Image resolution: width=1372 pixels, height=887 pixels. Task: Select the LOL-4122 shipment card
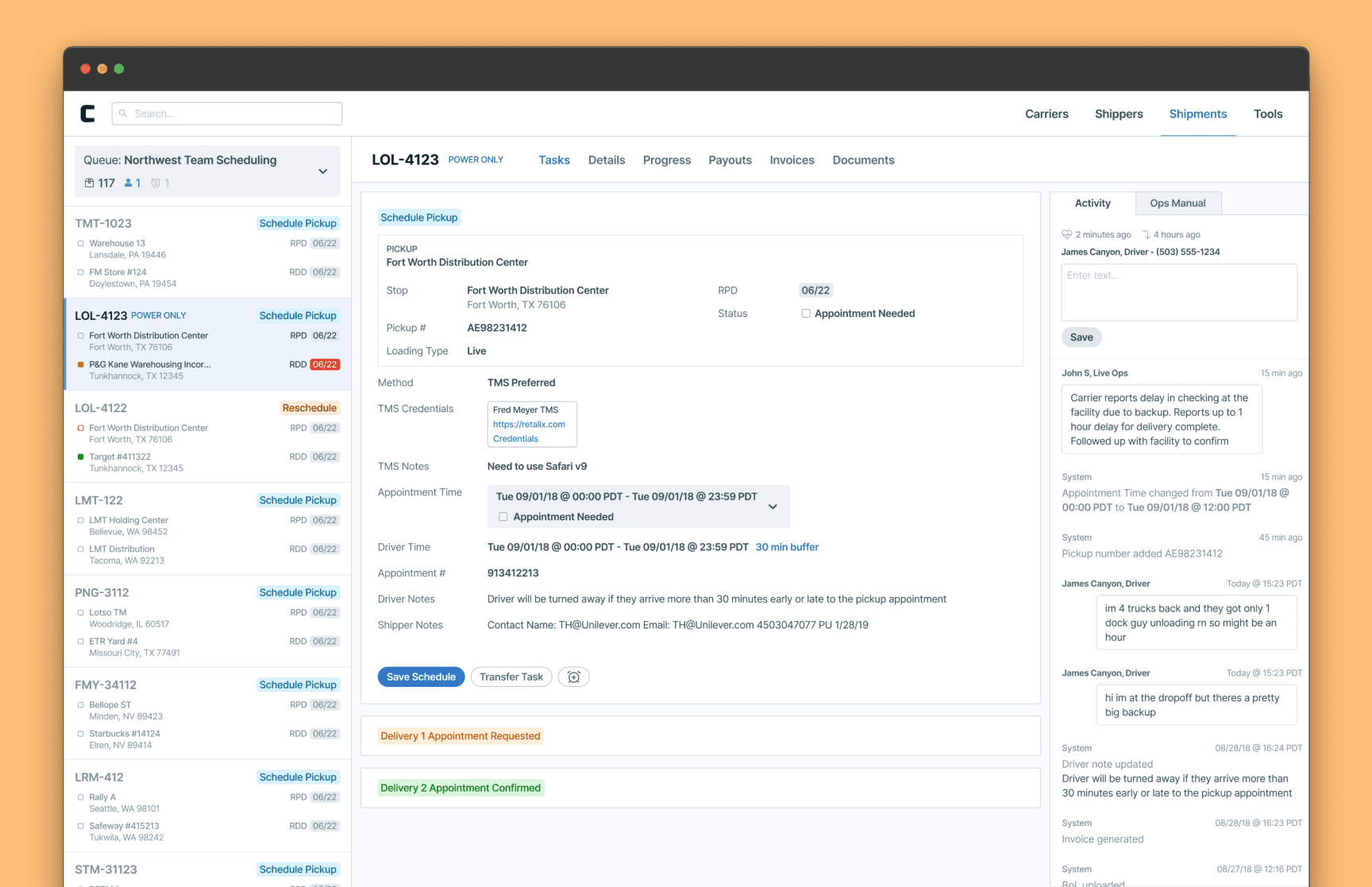[x=207, y=437]
